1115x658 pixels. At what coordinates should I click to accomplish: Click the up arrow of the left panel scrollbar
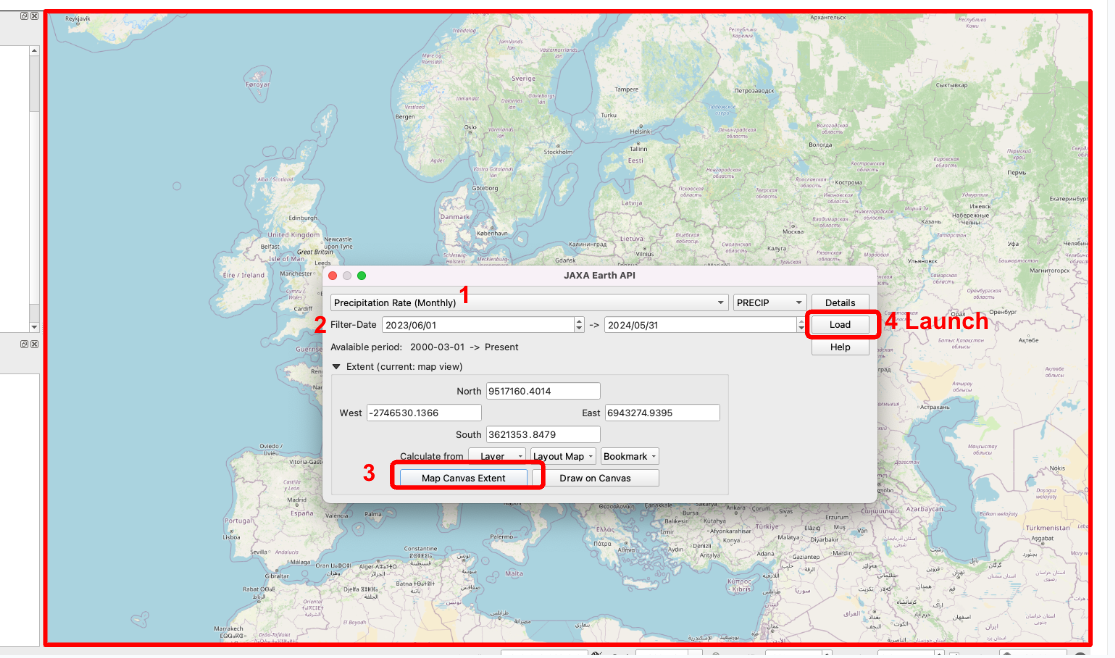tap(34, 51)
